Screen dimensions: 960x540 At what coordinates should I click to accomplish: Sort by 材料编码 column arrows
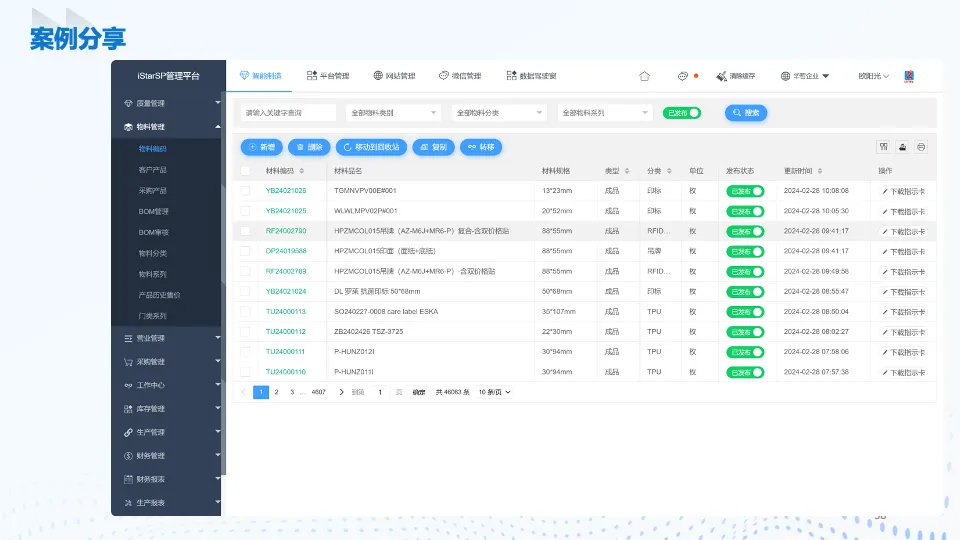click(301, 171)
